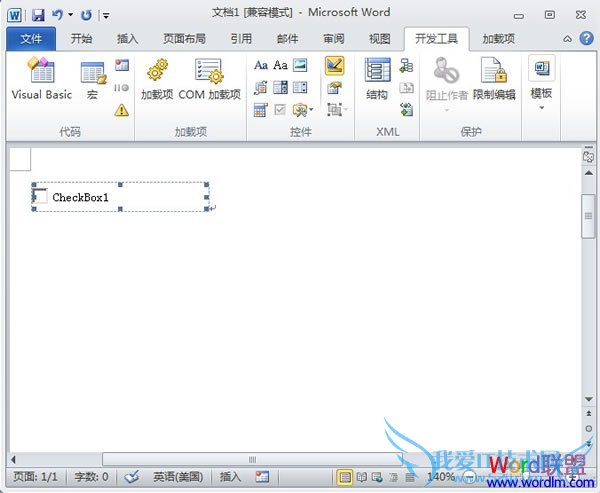The width and height of the screenshot is (600, 493).
Task: Click the Previous Page double arrow
Action: (589, 414)
